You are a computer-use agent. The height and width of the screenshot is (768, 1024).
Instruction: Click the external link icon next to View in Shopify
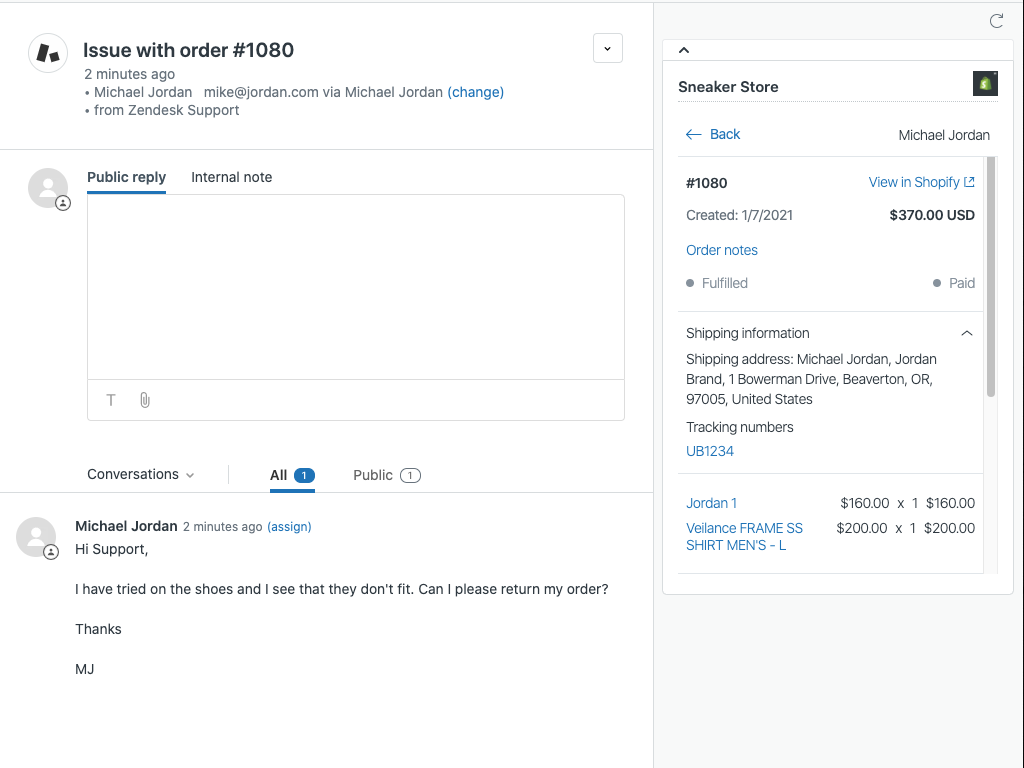pyautogui.click(x=967, y=181)
